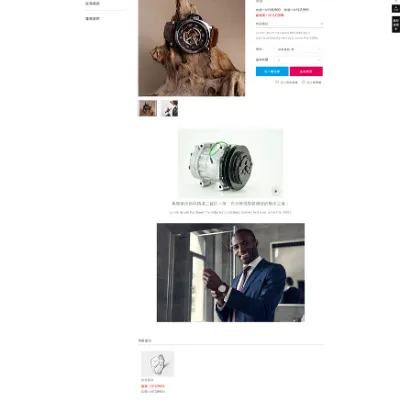Open the quantity dropdown
The image size is (400, 400).
298,60
